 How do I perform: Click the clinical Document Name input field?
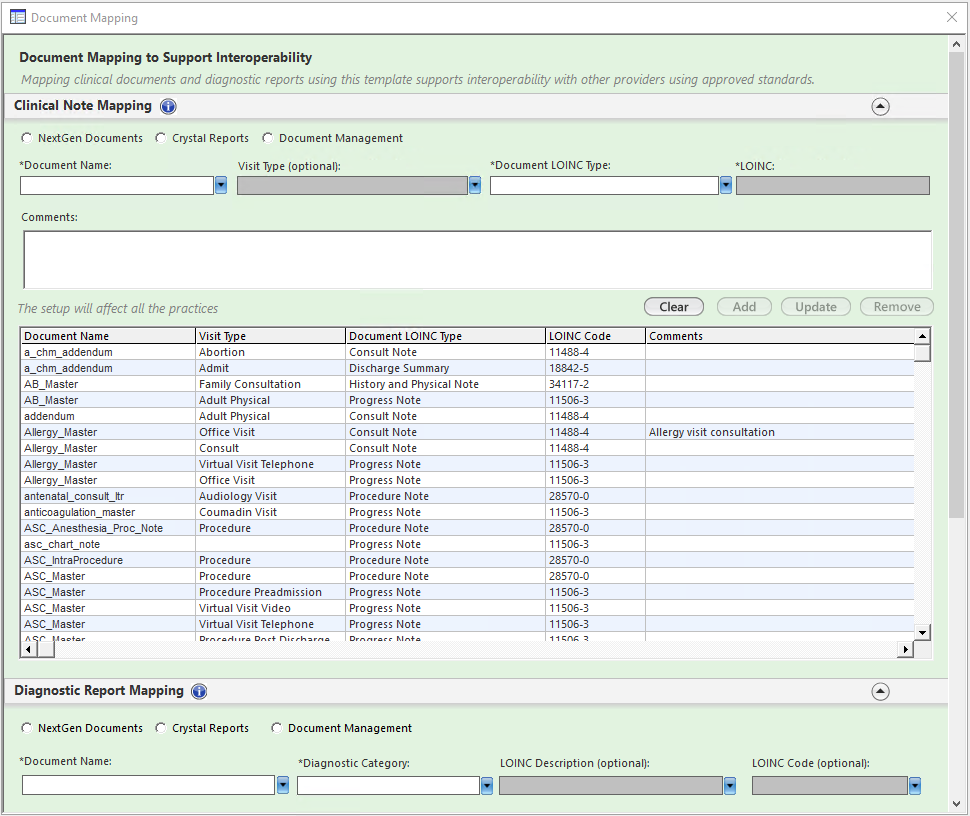point(117,185)
